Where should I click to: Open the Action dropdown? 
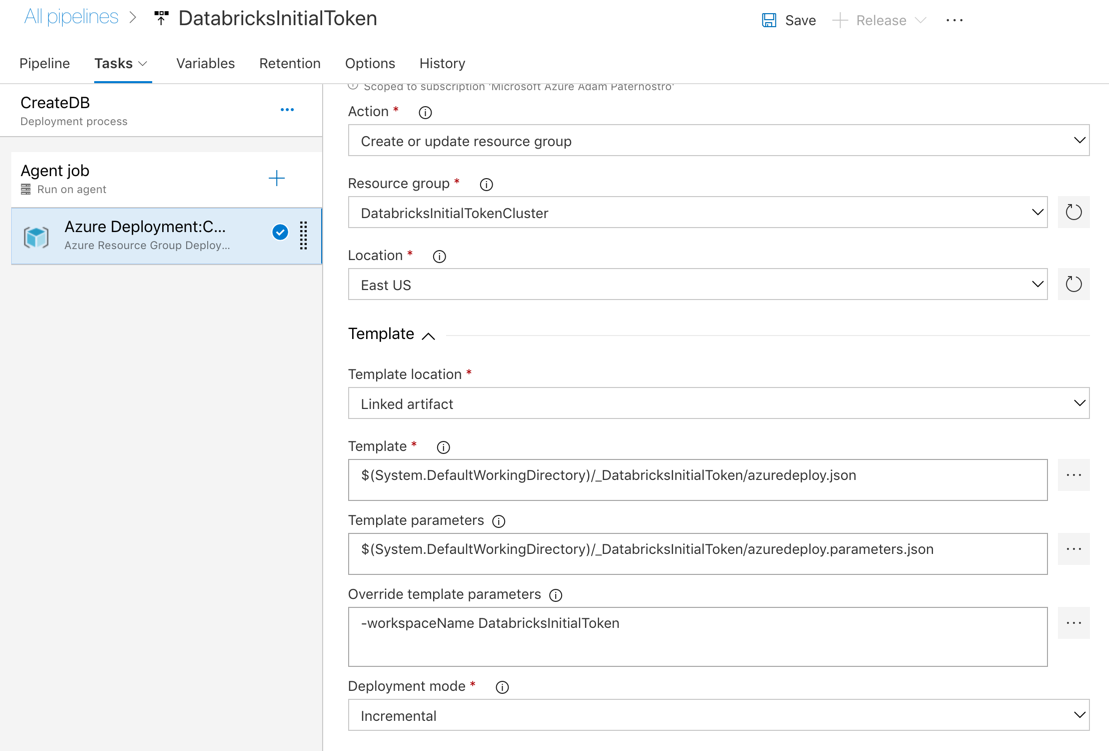tap(719, 141)
